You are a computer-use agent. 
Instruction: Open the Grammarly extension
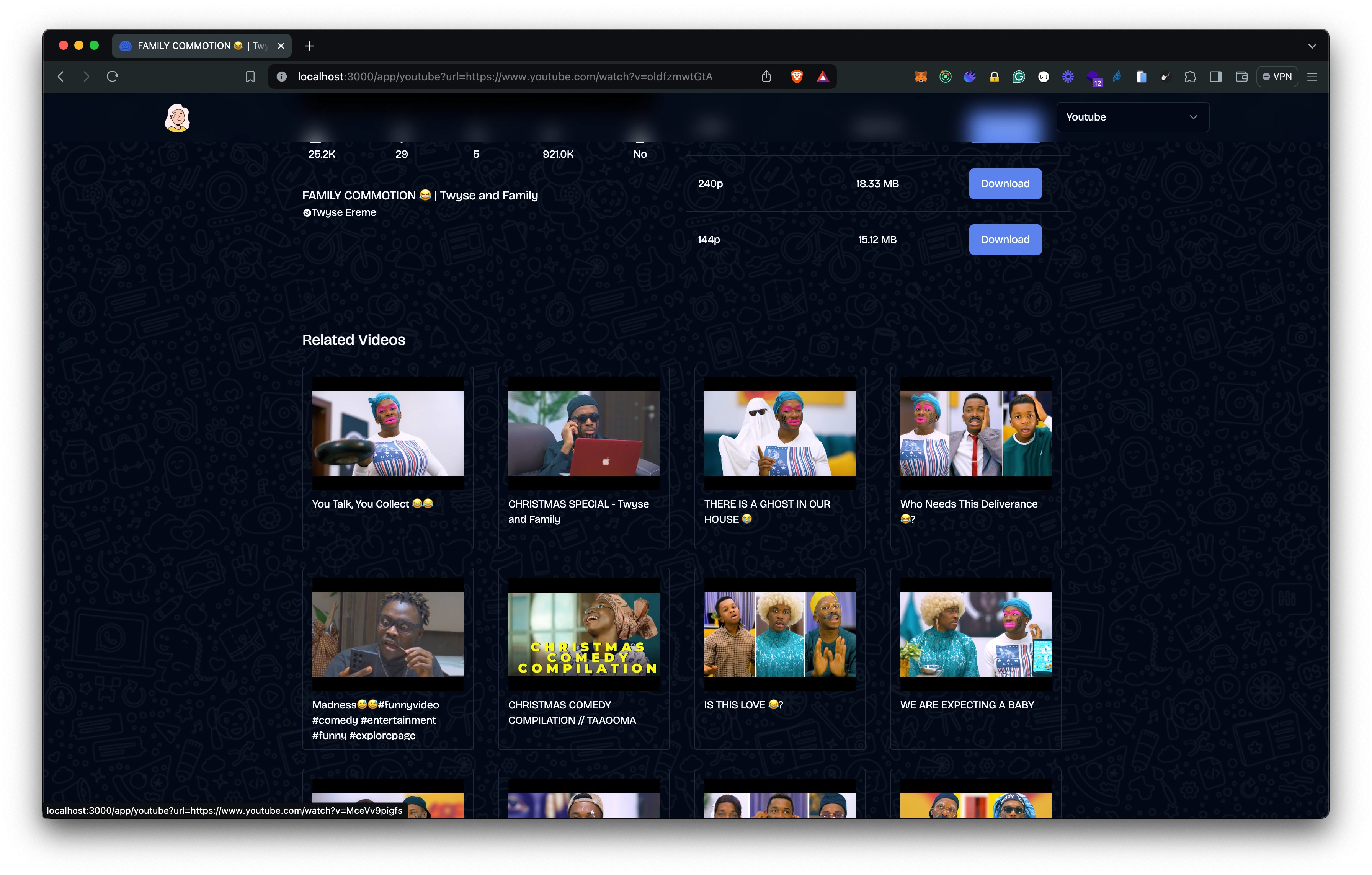tap(1019, 77)
